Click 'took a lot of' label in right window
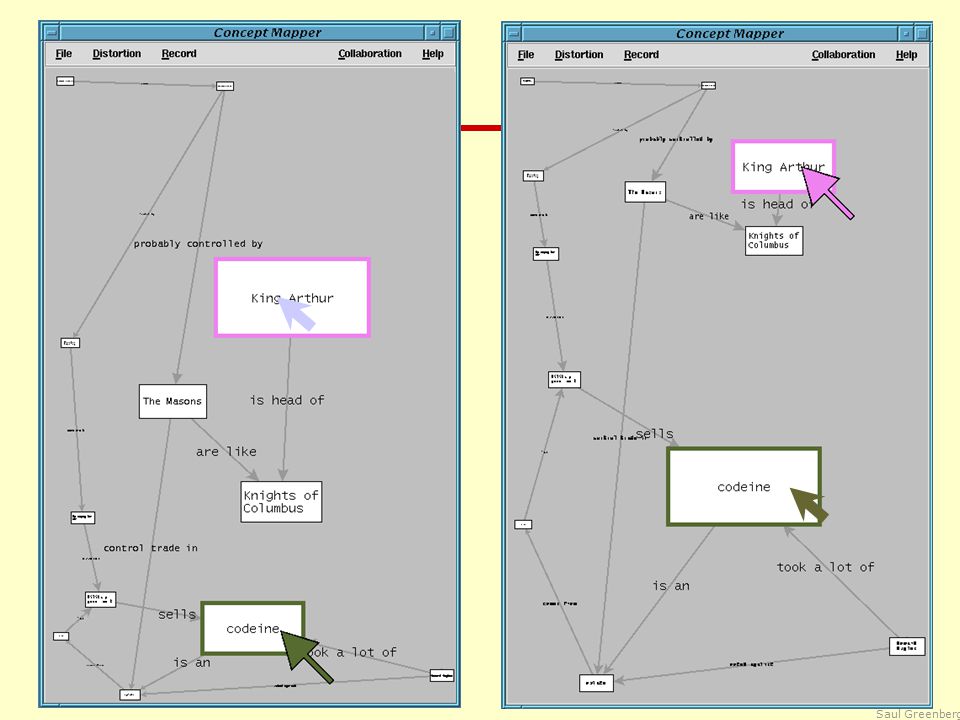The image size is (960, 720). tap(825, 568)
